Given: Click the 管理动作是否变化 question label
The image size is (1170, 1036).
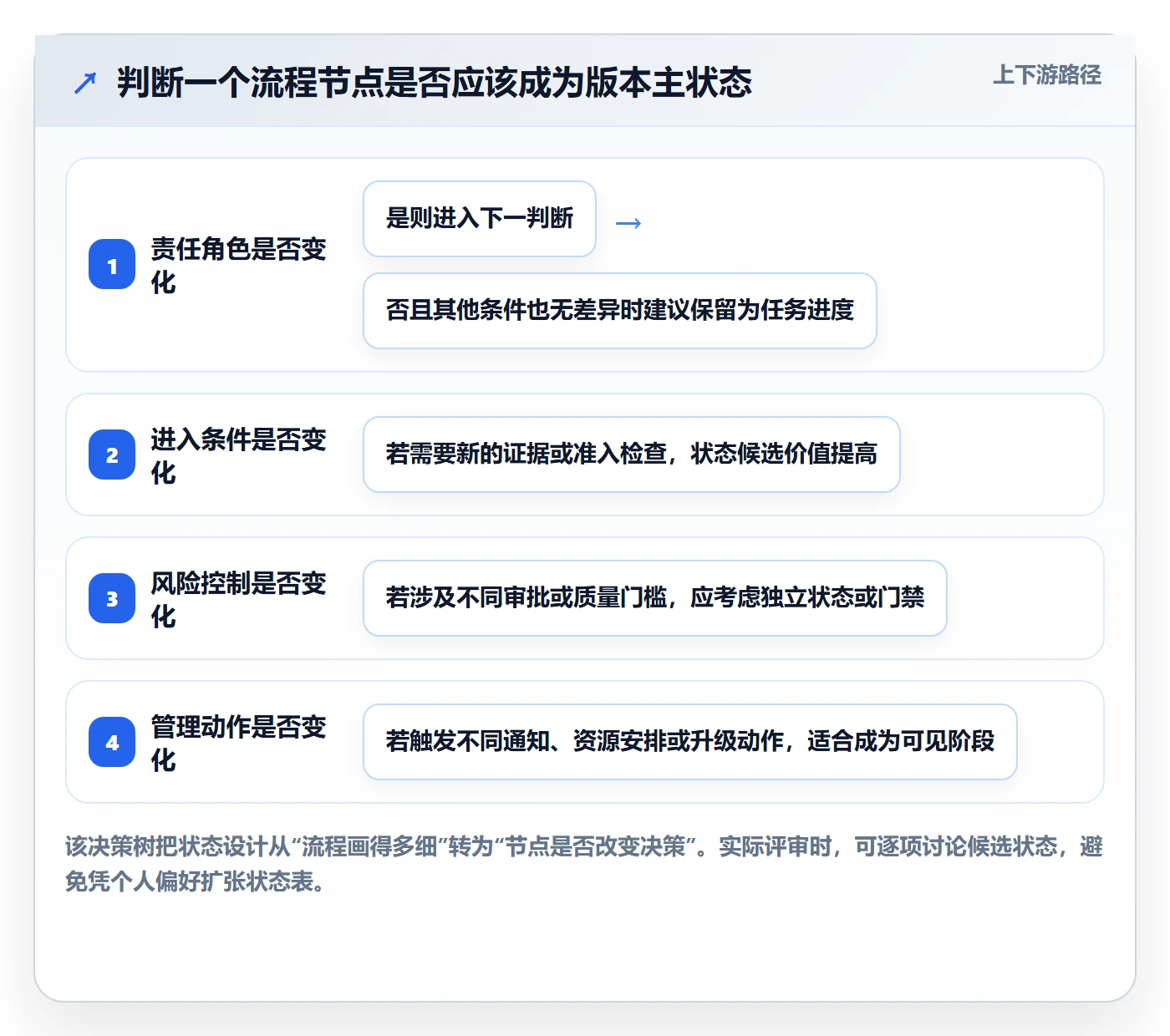Looking at the screenshot, I should coord(238,743).
